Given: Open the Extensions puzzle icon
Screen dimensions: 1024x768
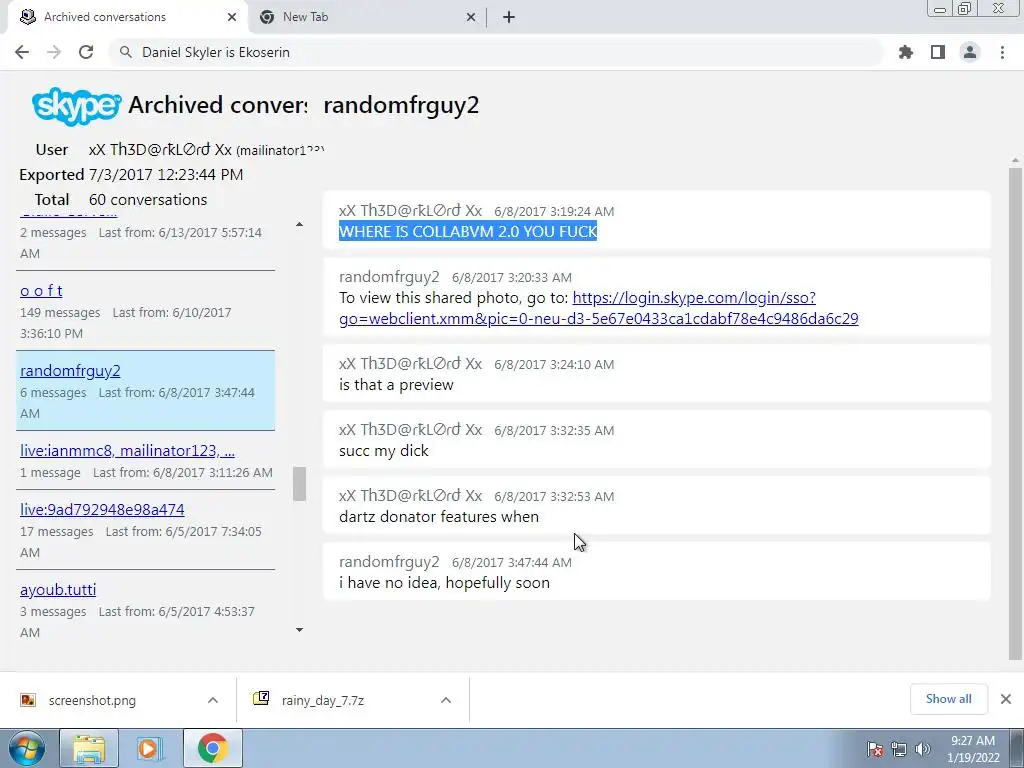Looking at the screenshot, I should click(x=906, y=52).
